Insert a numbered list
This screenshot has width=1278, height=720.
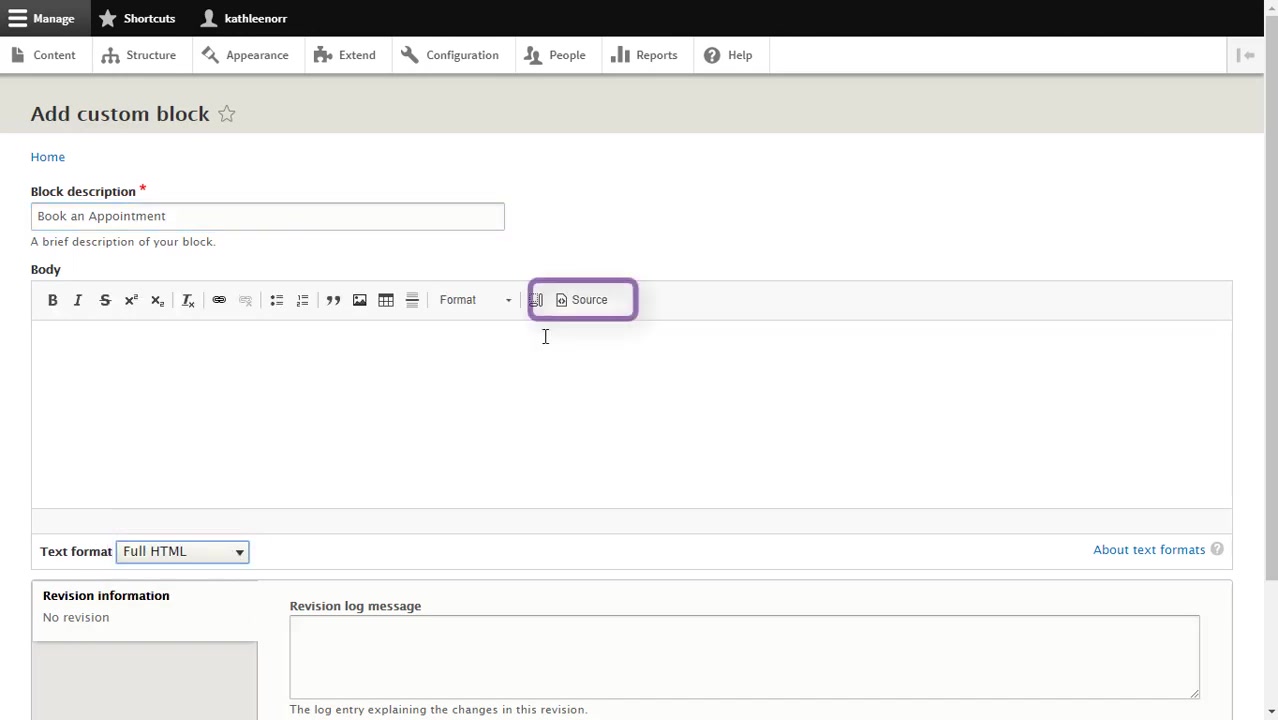[x=303, y=300]
